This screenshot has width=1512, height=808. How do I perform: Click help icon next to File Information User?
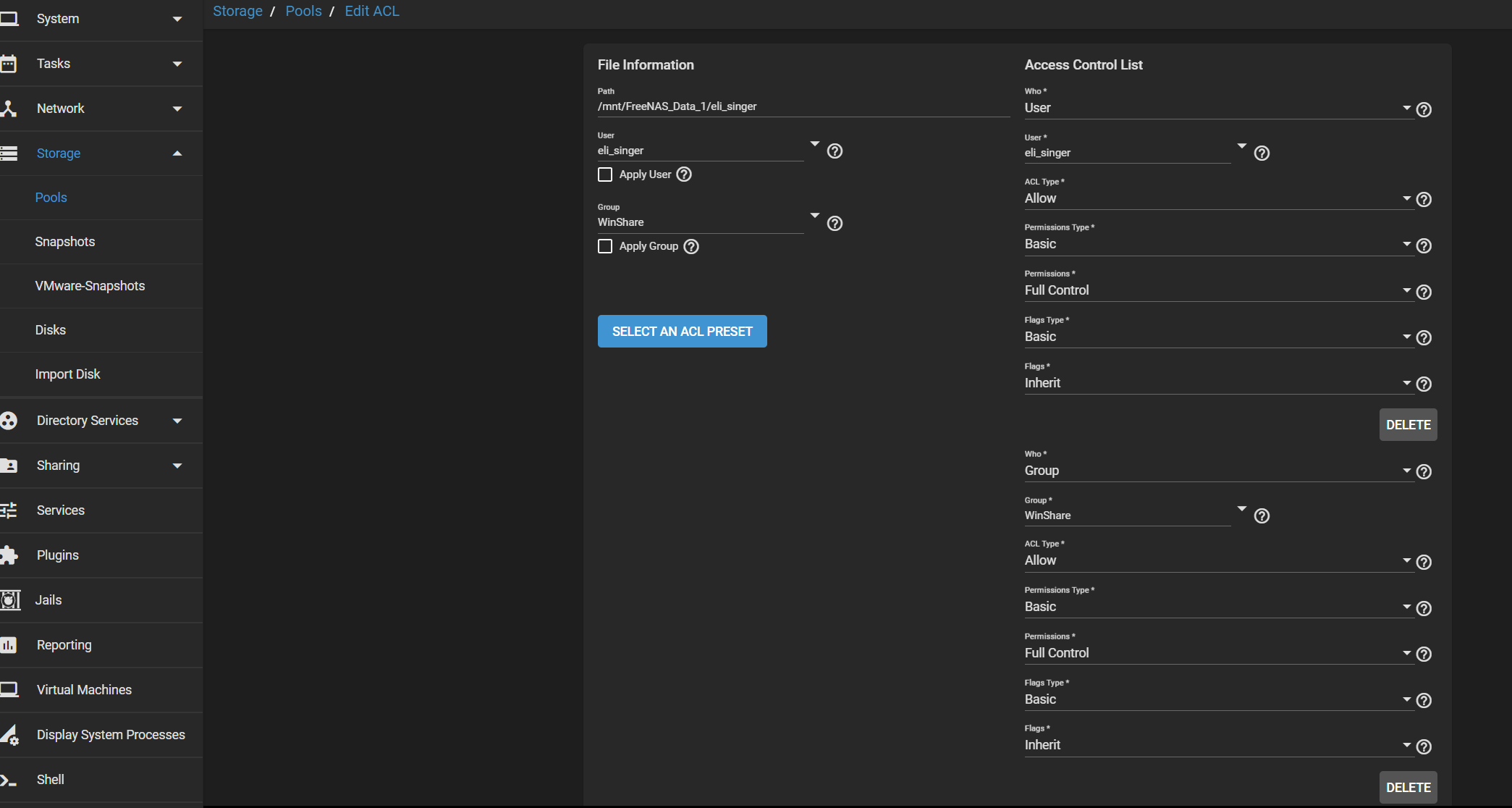point(835,151)
